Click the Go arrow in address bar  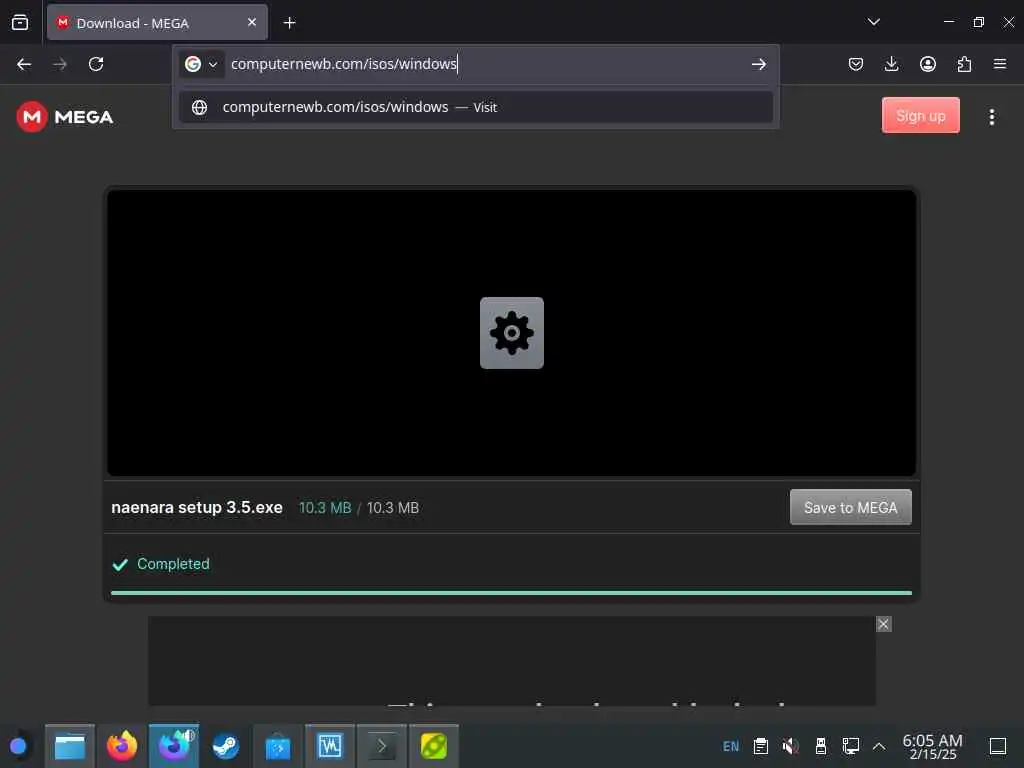click(759, 64)
